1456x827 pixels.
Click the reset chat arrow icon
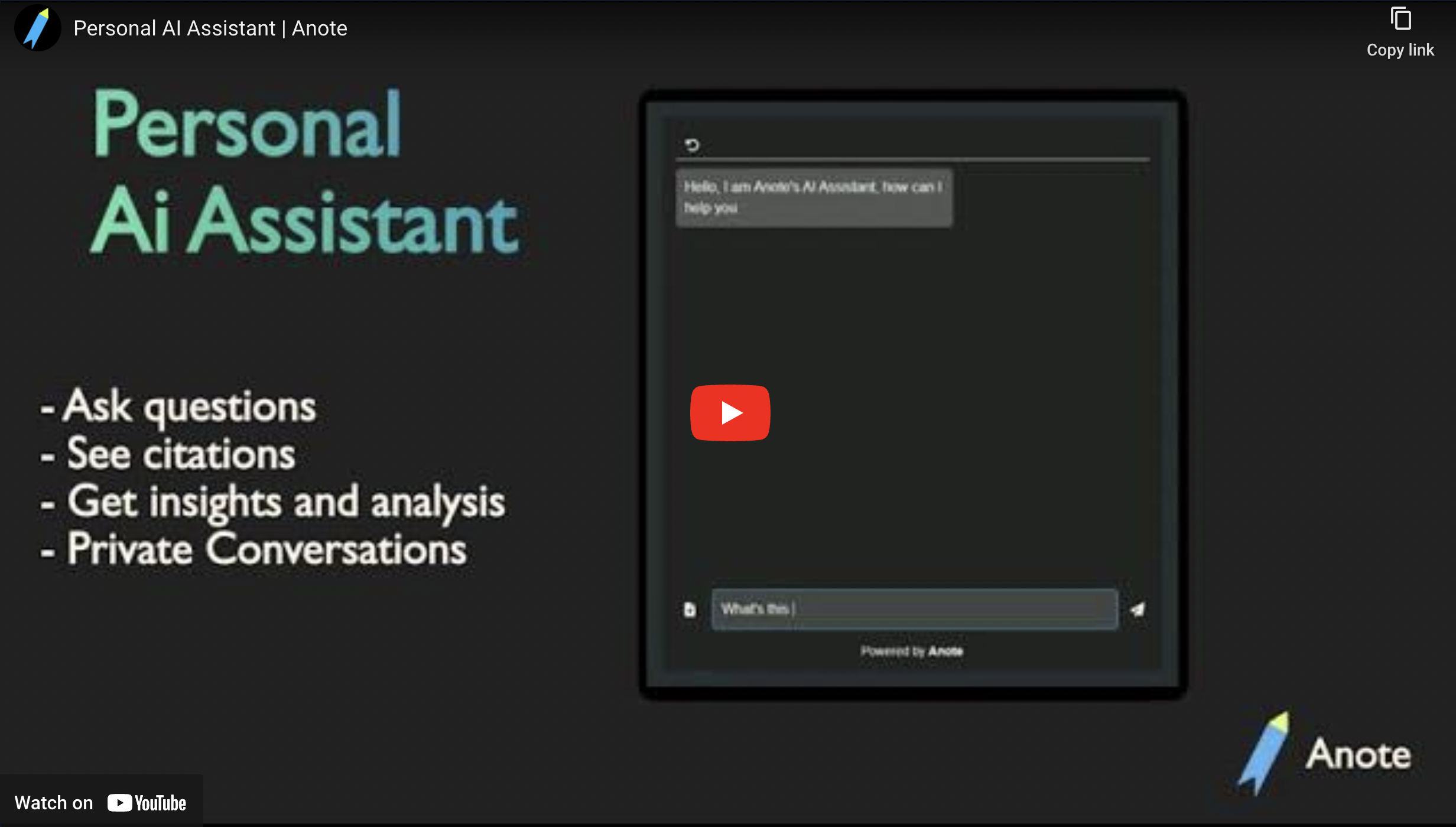[x=692, y=145]
